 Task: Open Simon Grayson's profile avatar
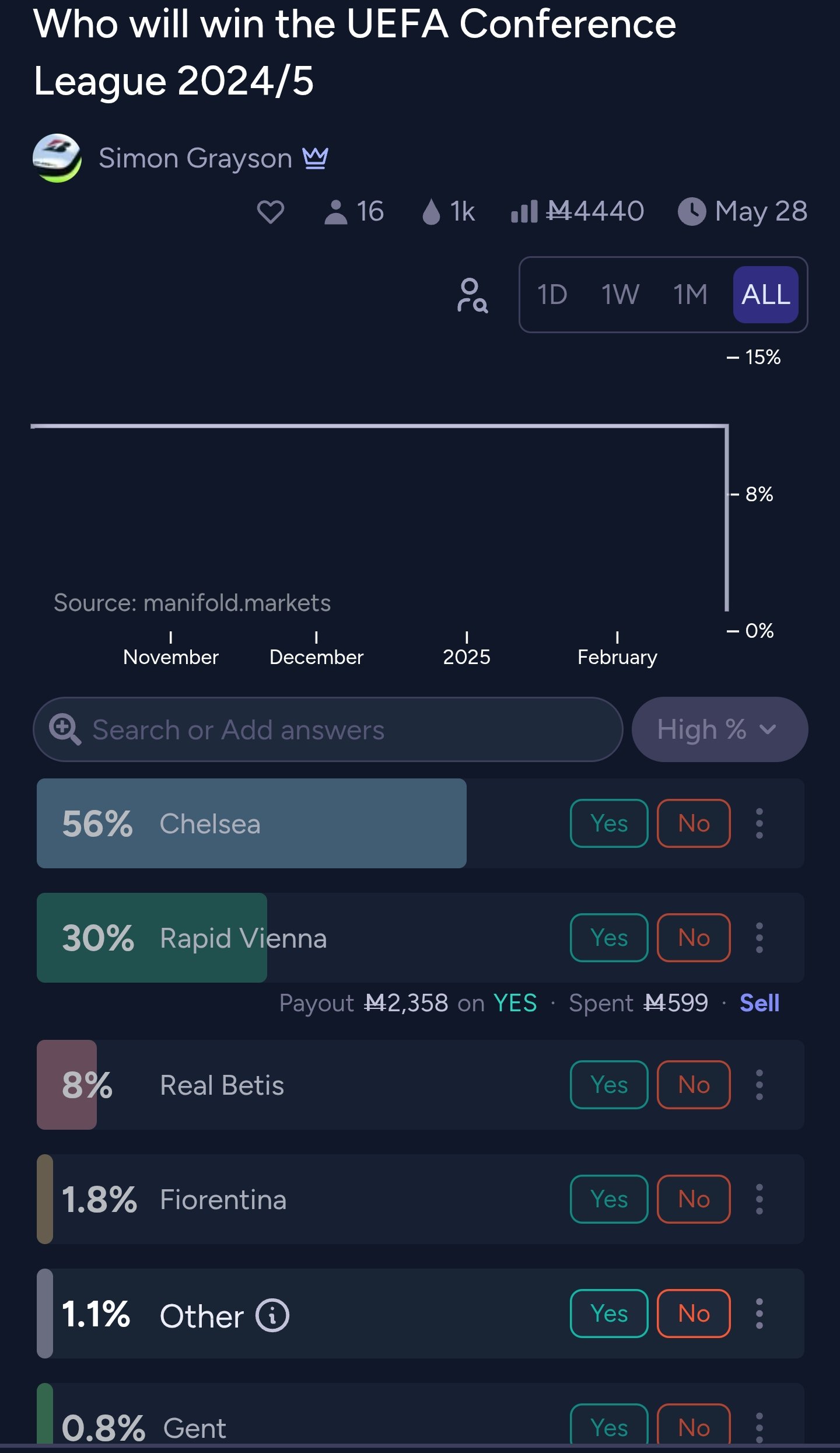point(57,158)
